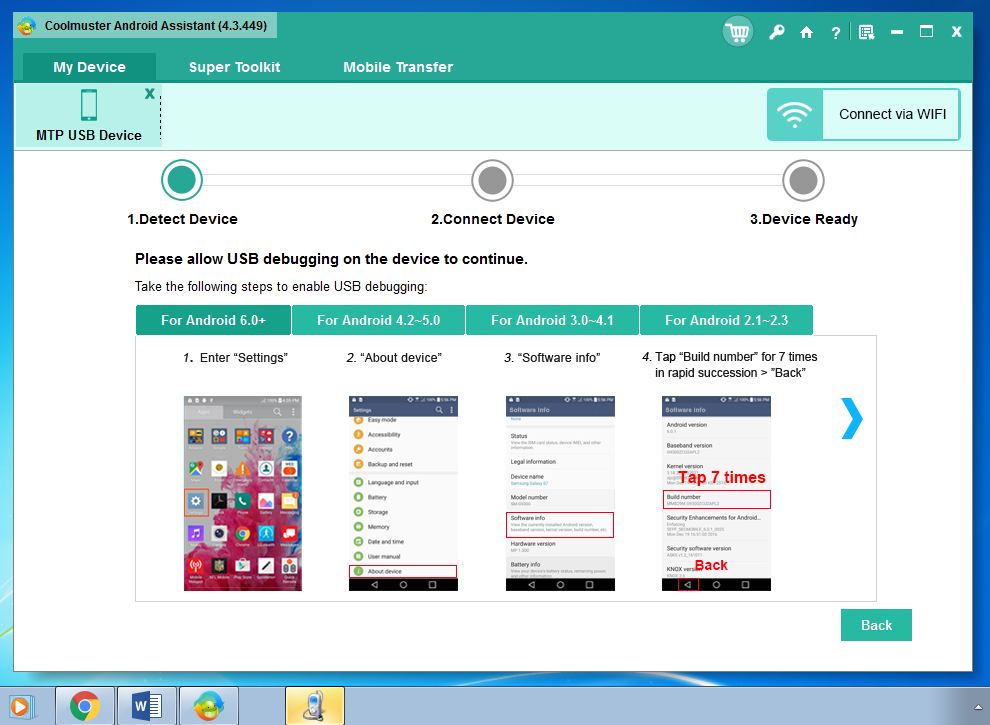990x725 pixels.
Task: Maximize the Coolmuster window
Action: (926, 32)
